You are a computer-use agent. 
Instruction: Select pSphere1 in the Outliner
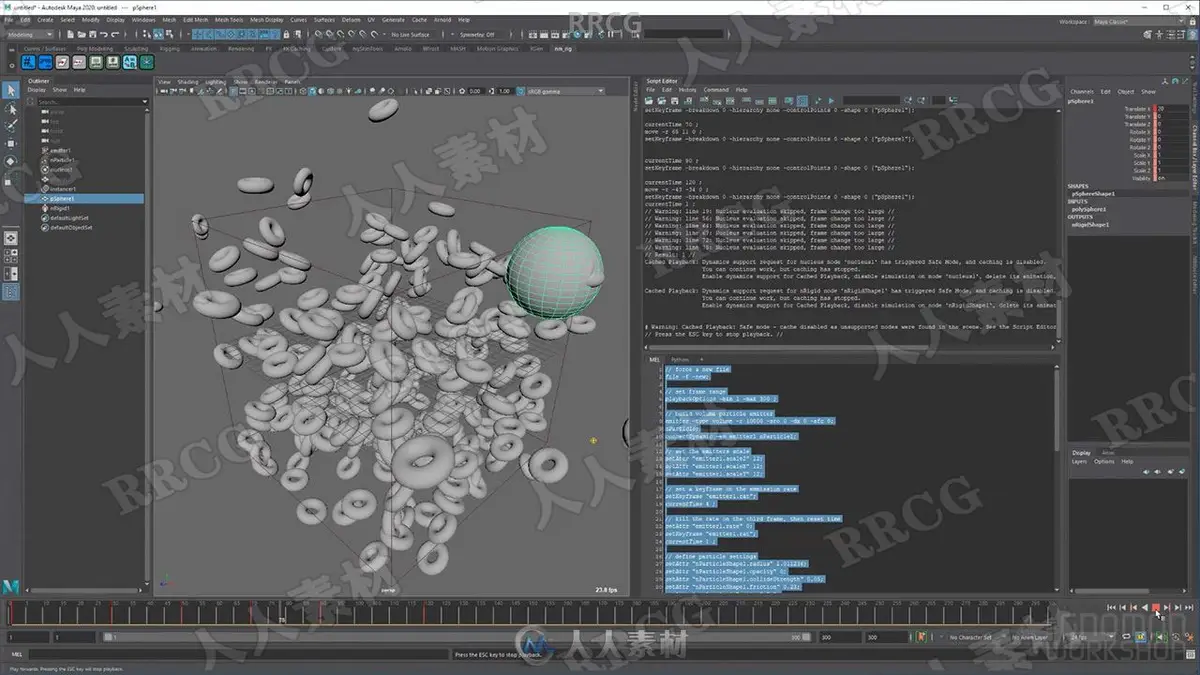(83, 198)
